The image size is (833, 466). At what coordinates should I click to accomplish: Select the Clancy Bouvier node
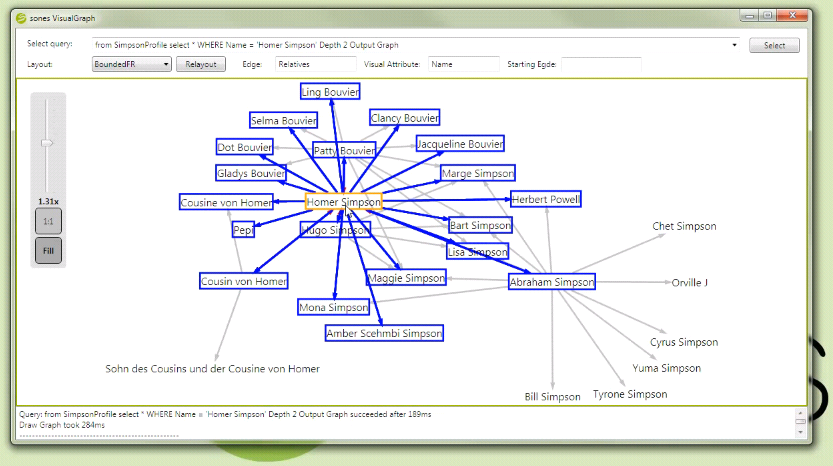(x=405, y=117)
